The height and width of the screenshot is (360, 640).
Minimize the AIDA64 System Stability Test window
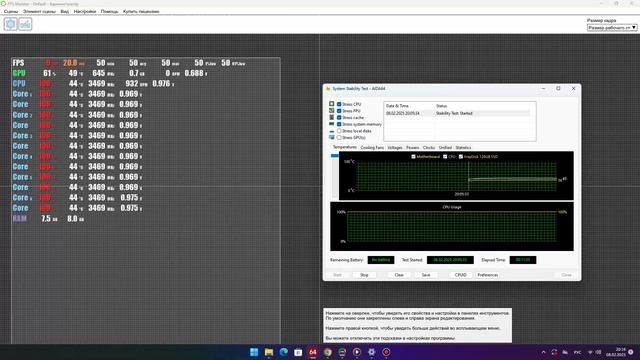coord(543,88)
